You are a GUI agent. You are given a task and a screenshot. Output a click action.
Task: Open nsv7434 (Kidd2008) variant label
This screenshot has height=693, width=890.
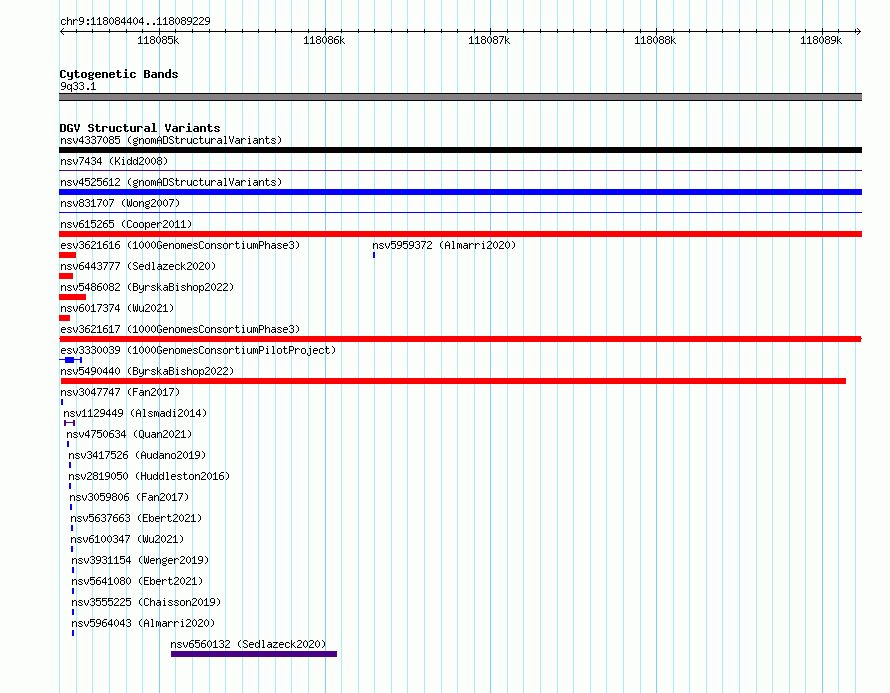click(x=114, y=161)
